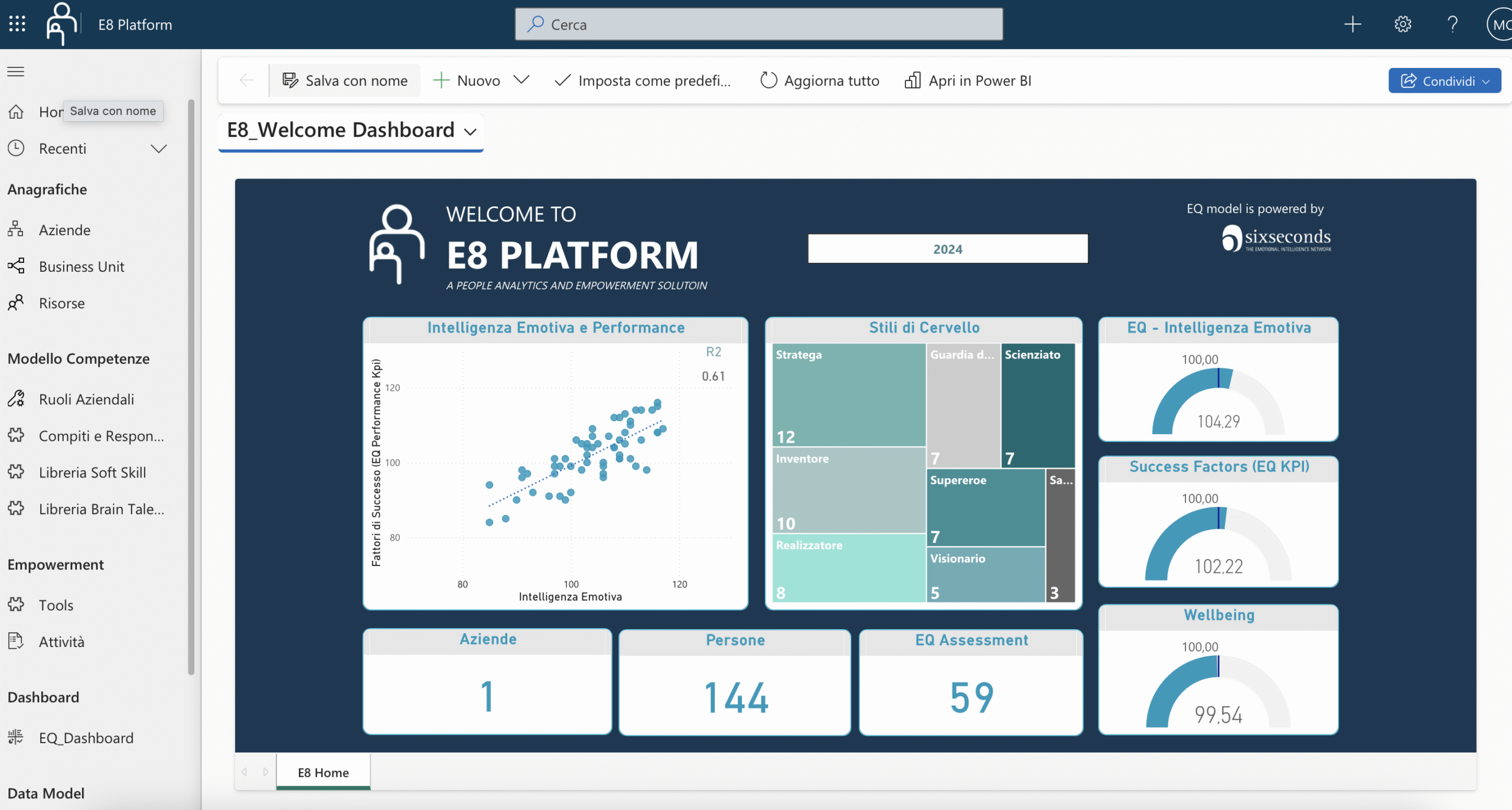Open settings gear icon
Viewport: 1512px width, 810px height.
coord(1403,24)
